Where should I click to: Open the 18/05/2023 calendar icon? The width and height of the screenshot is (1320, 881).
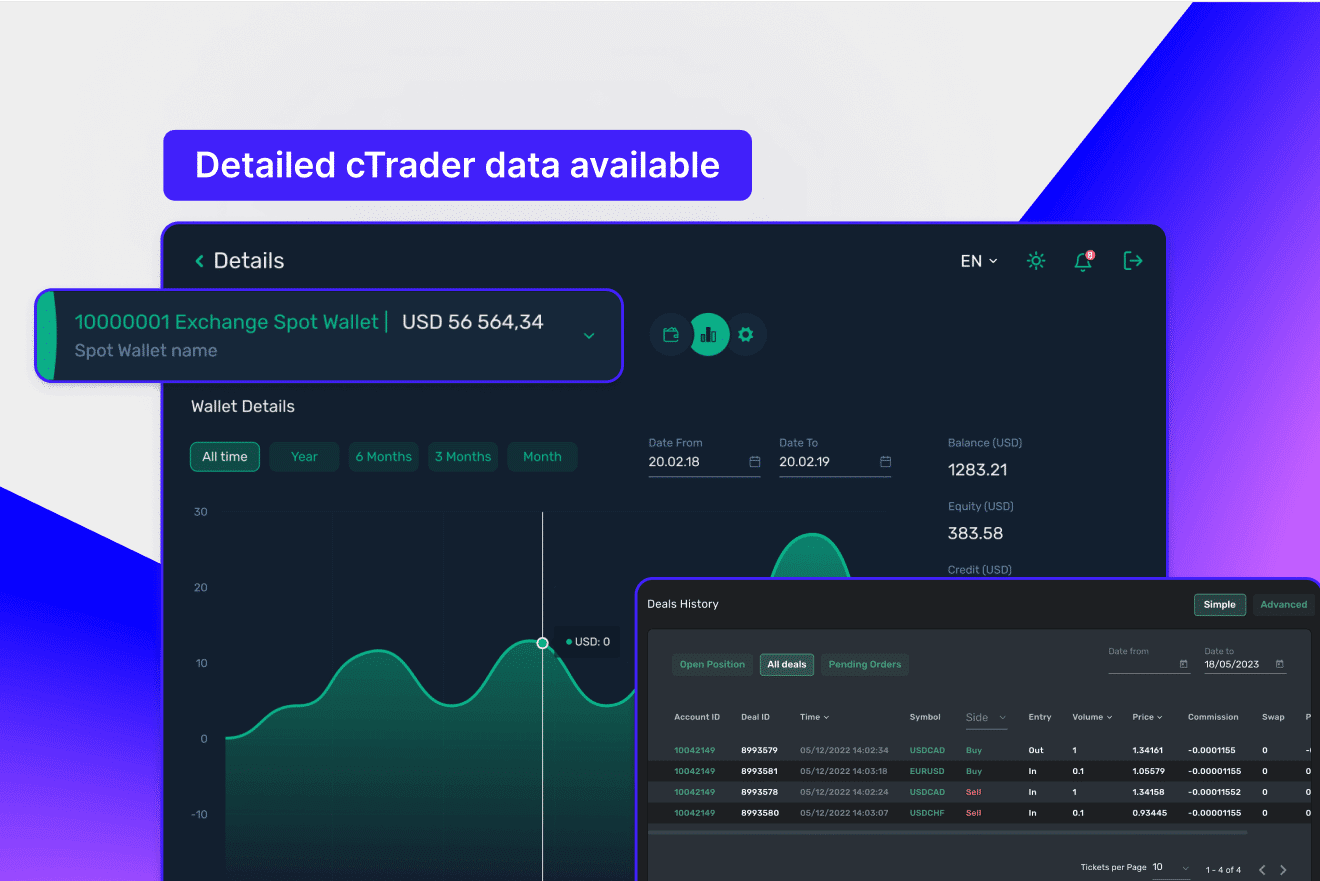tap(1280, 664)
